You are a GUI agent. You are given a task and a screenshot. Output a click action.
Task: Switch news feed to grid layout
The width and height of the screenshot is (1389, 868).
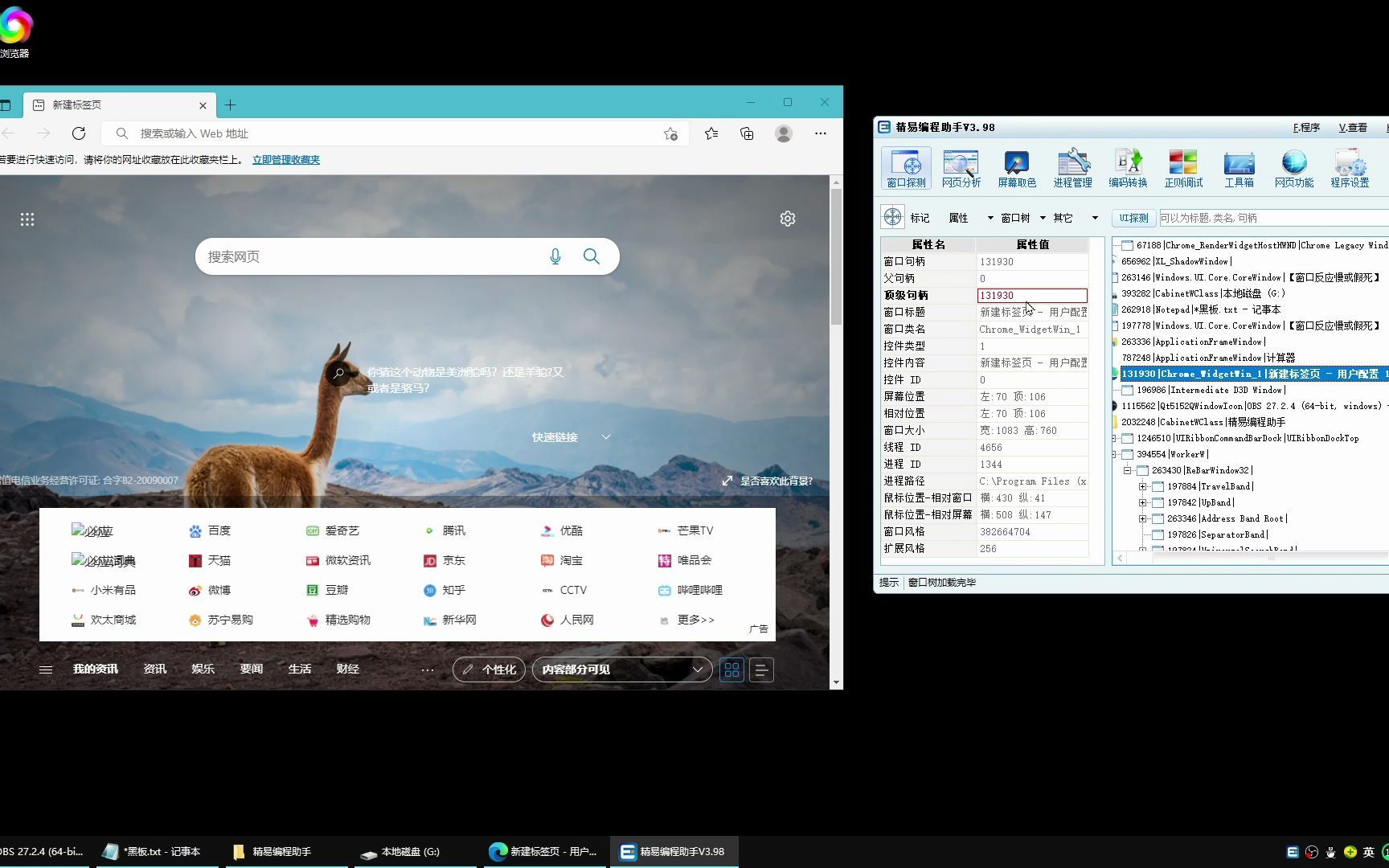731,669
